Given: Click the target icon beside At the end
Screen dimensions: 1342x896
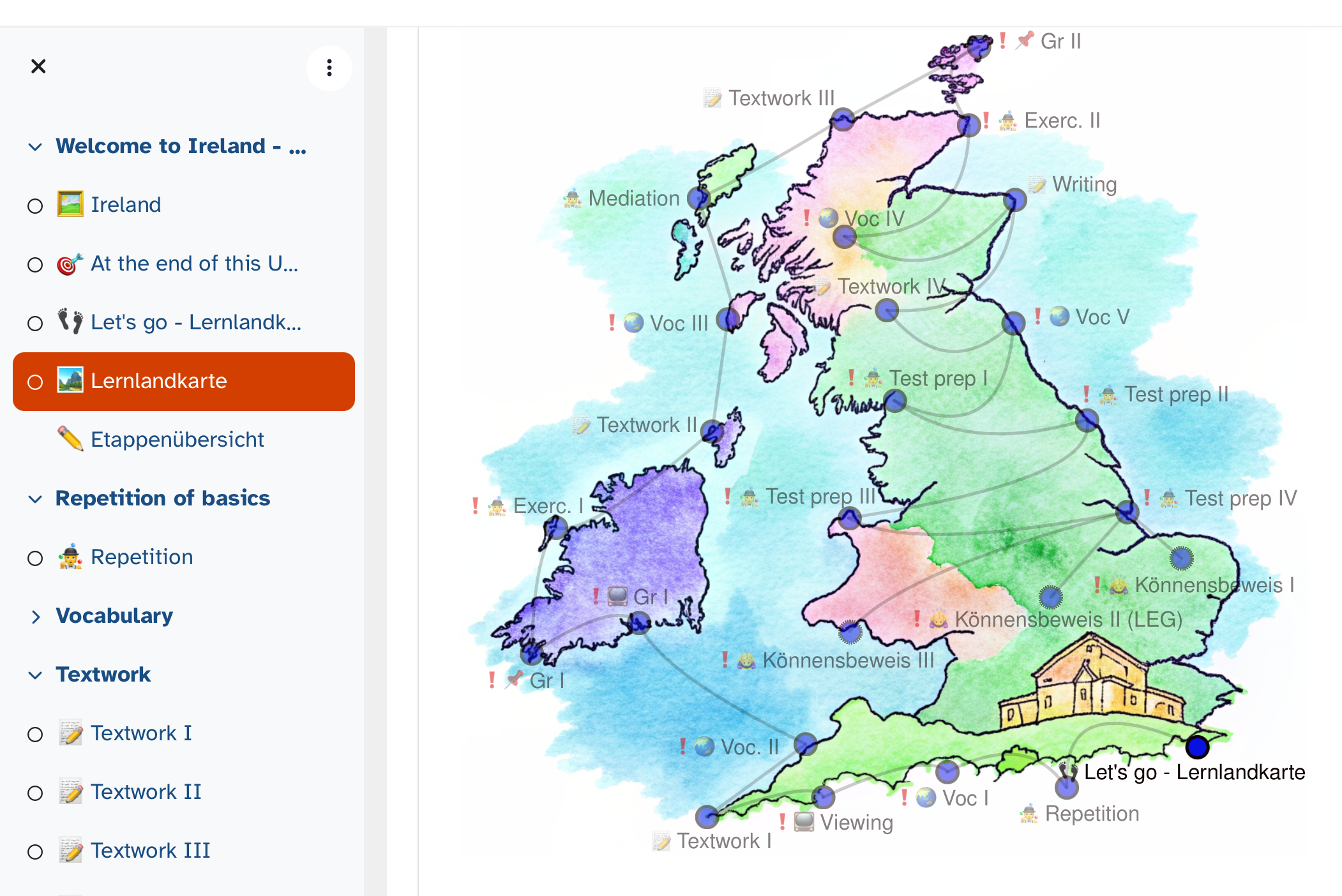Looking at the screenshot, I should click(70, 264).
